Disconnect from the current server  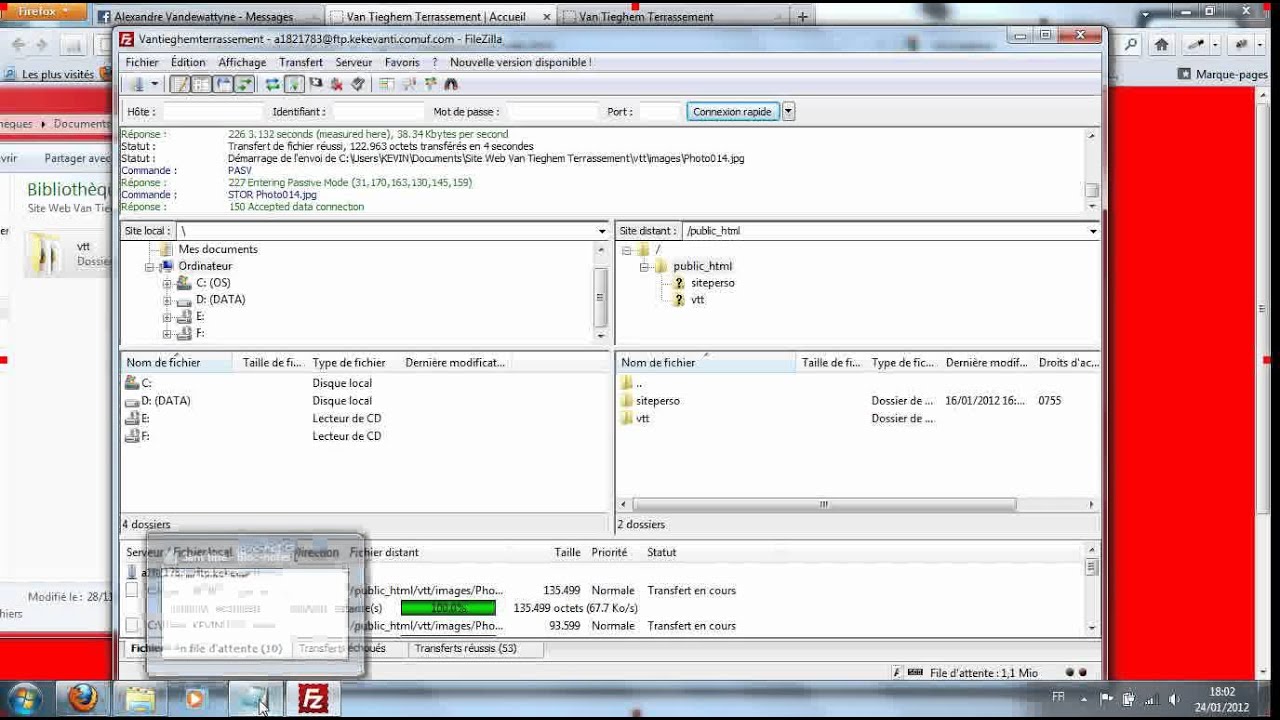[337, 85]
